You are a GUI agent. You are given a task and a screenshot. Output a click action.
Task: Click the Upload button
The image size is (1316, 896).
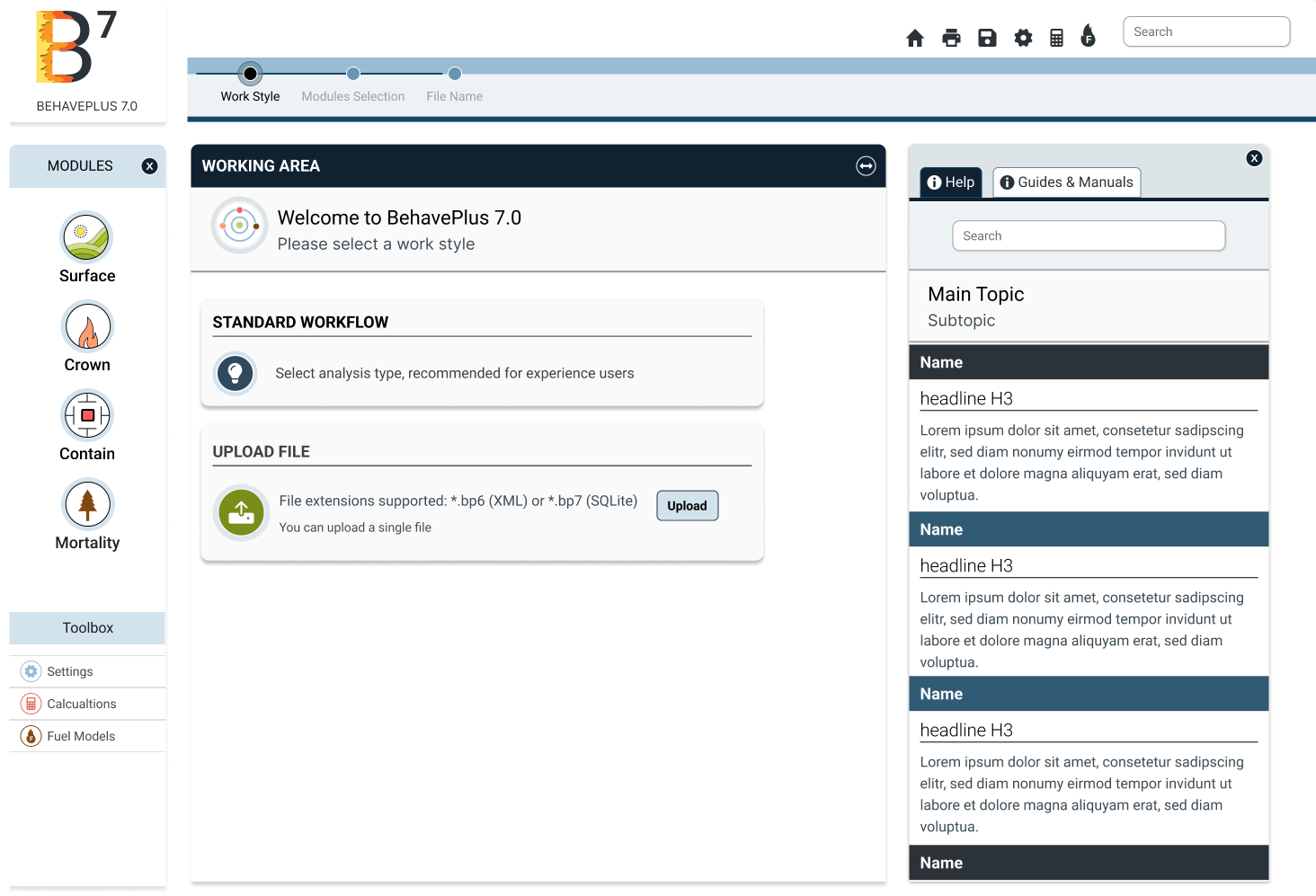688,506
